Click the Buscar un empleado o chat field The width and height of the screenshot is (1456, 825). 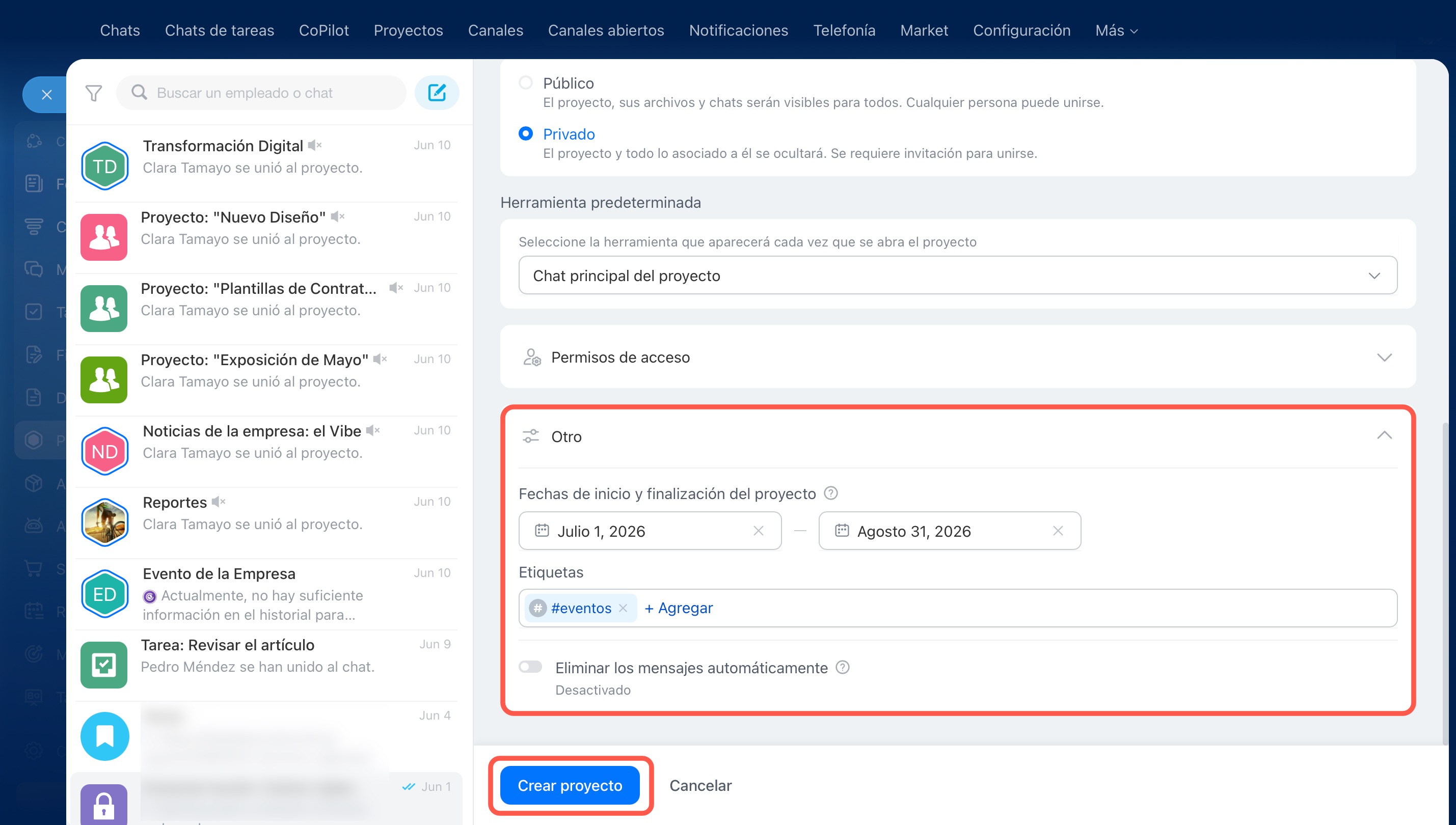point(261,92)
